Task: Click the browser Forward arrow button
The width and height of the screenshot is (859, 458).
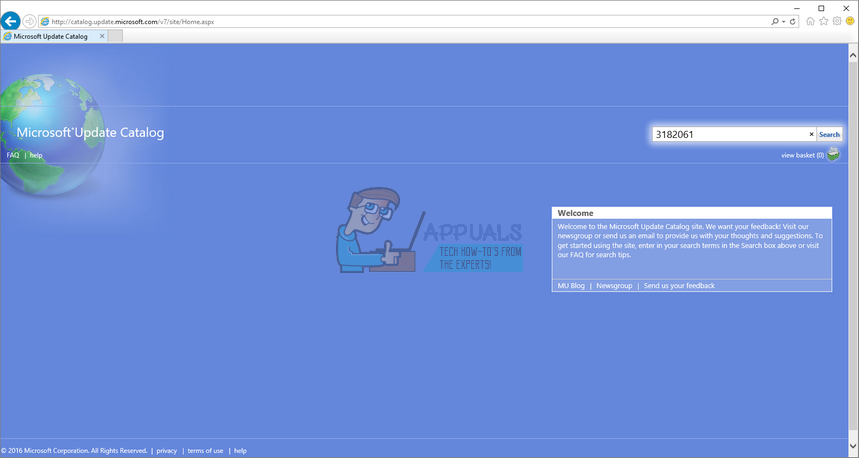Action: [30, 22]
